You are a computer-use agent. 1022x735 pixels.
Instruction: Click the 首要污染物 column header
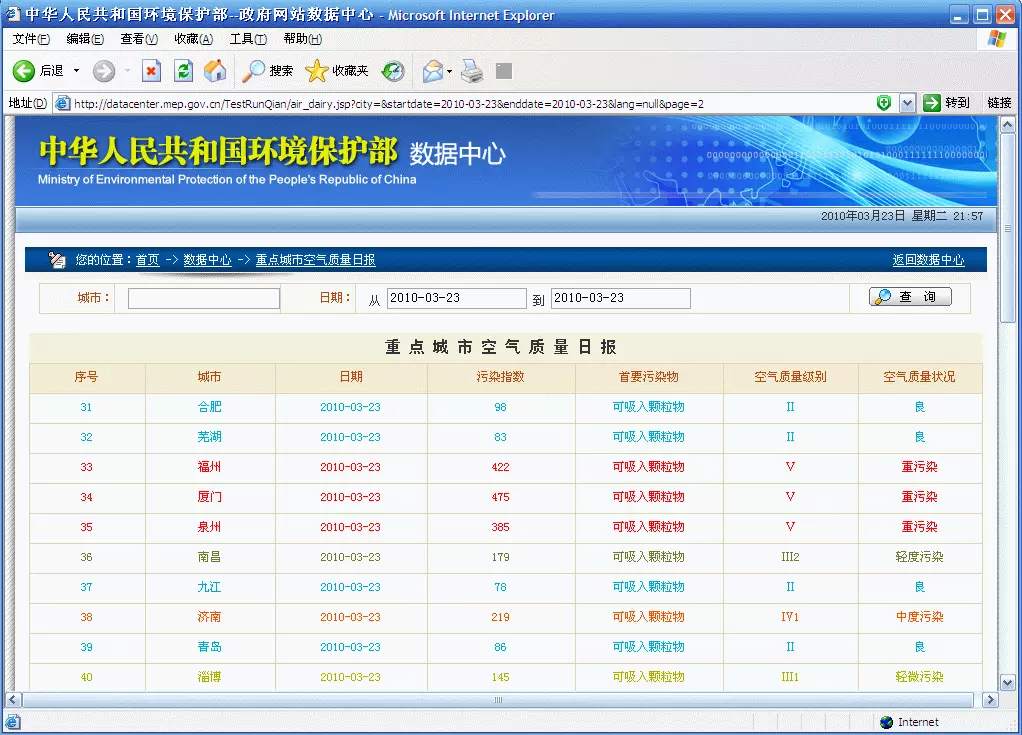[x=649, y=377]
